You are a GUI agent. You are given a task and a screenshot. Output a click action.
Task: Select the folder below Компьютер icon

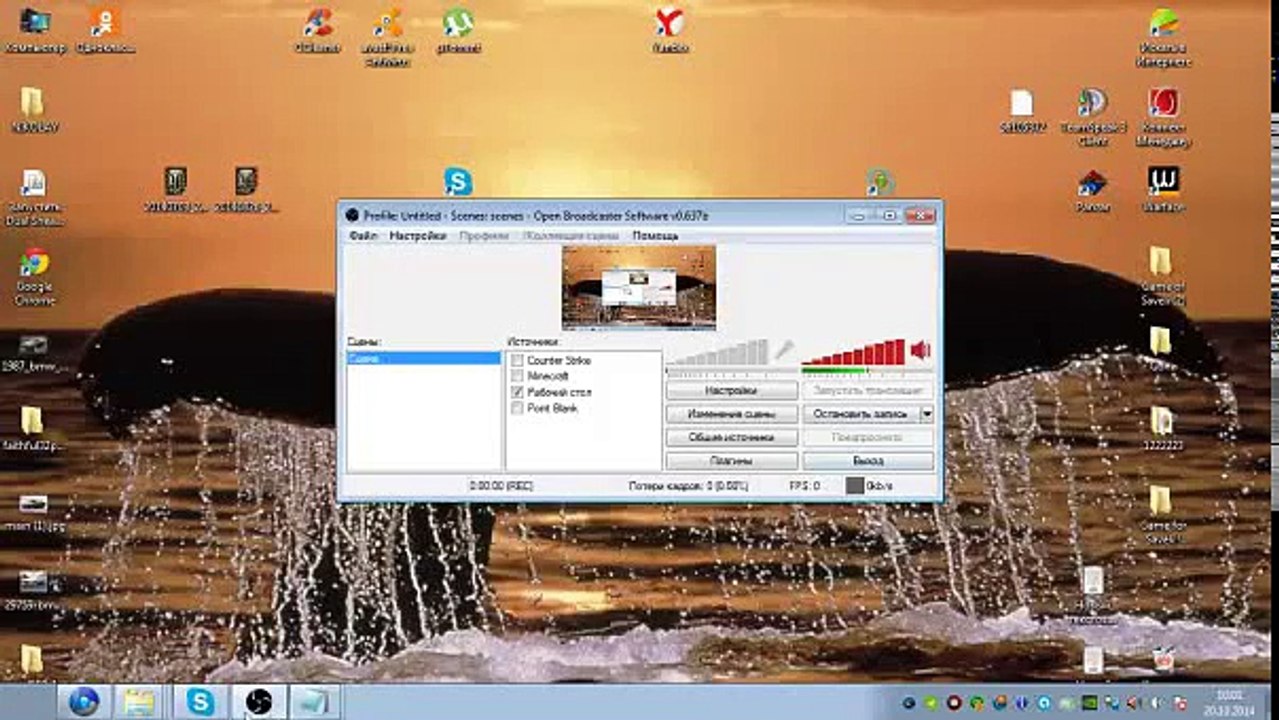(x=33, y=110)
